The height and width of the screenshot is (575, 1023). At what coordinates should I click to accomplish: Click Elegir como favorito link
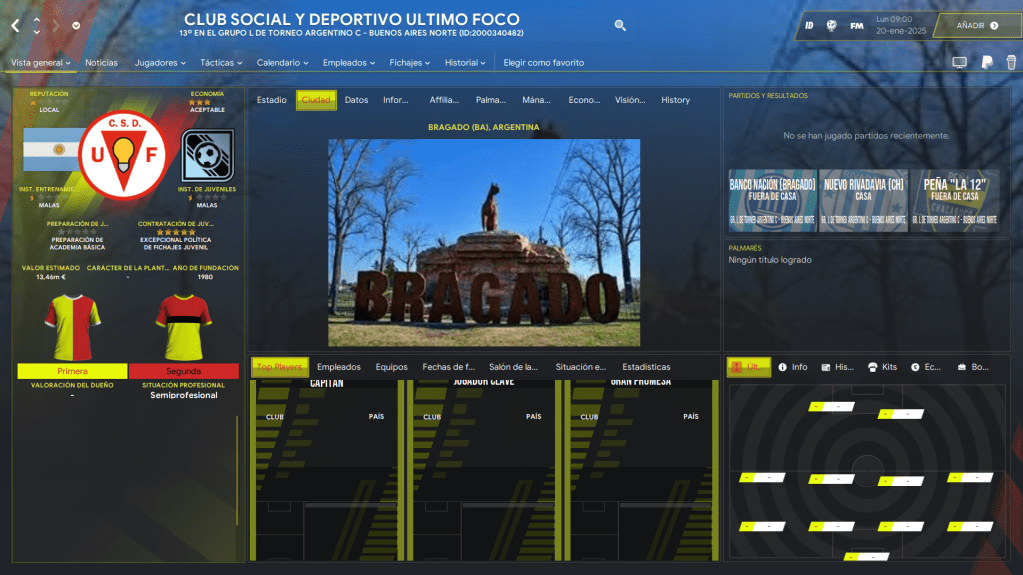pyautogui.click(x=543, y=63)
